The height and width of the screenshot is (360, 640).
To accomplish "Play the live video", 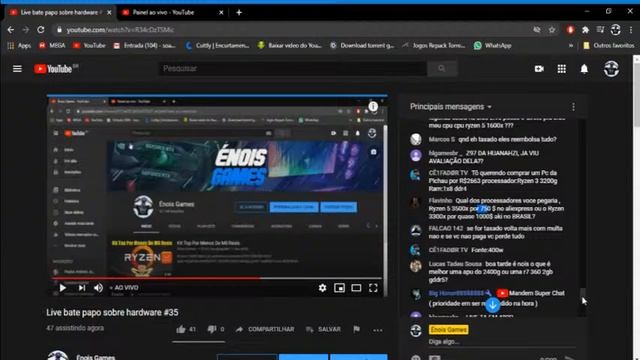I will pos(62,288).
